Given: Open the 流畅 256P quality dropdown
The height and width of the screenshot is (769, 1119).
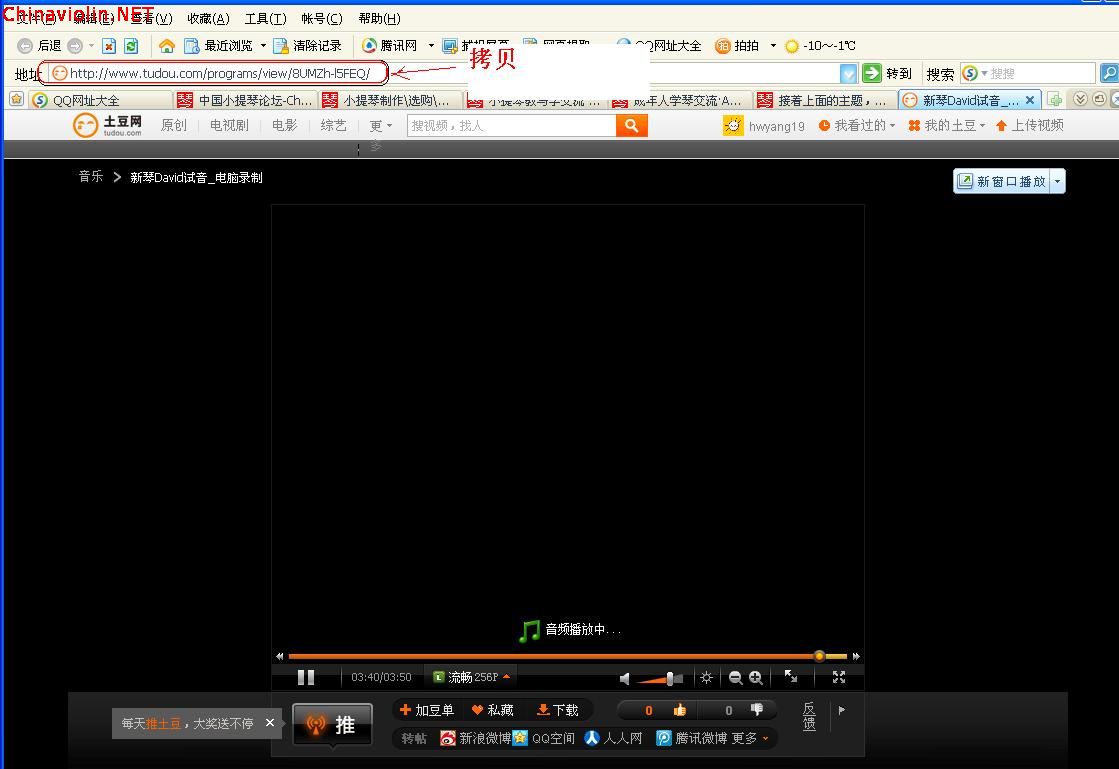Looking at the screenshot, I should tap(470, 677).
